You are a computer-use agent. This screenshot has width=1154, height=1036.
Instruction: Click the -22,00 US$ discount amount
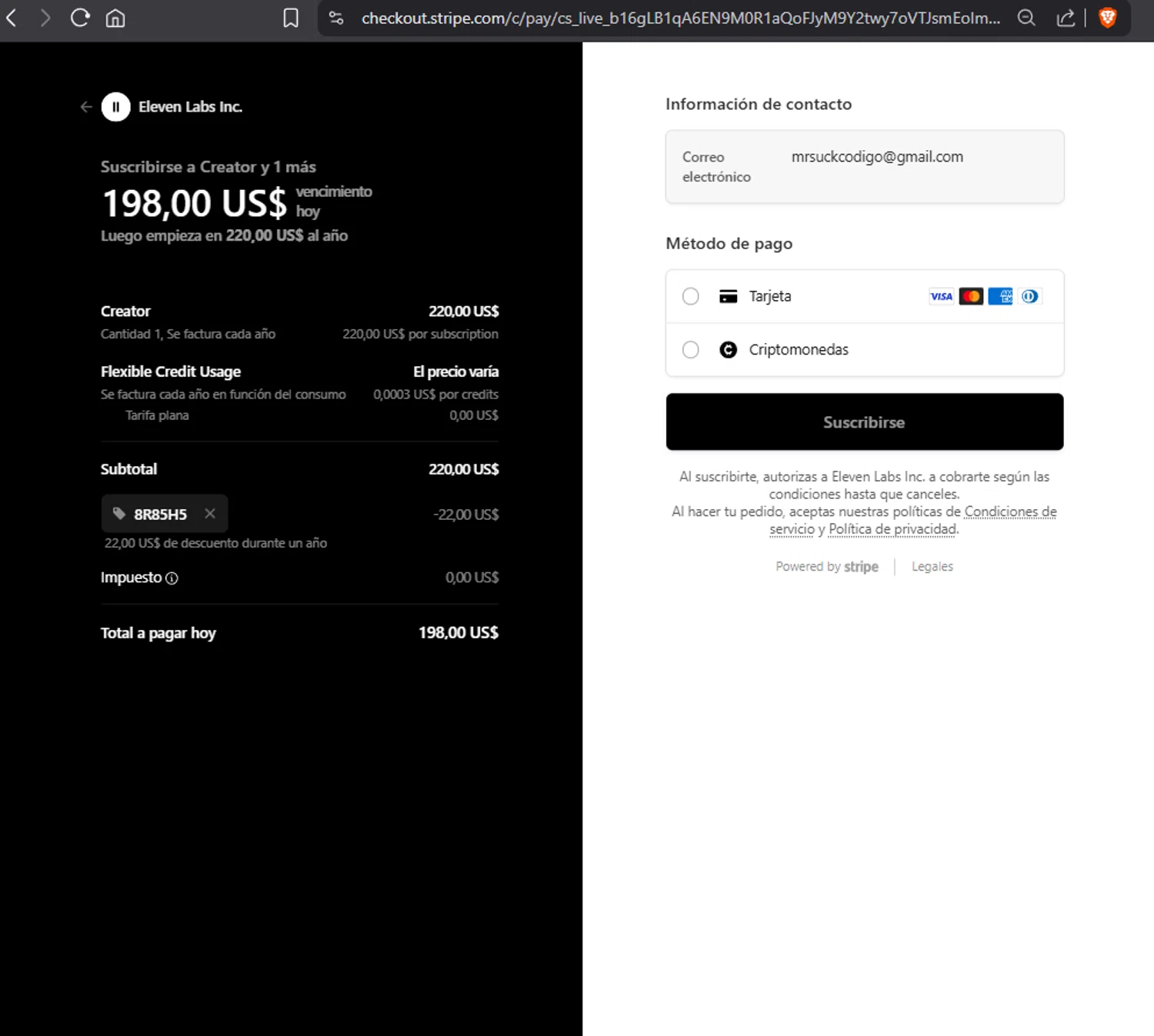click(466, 515)
